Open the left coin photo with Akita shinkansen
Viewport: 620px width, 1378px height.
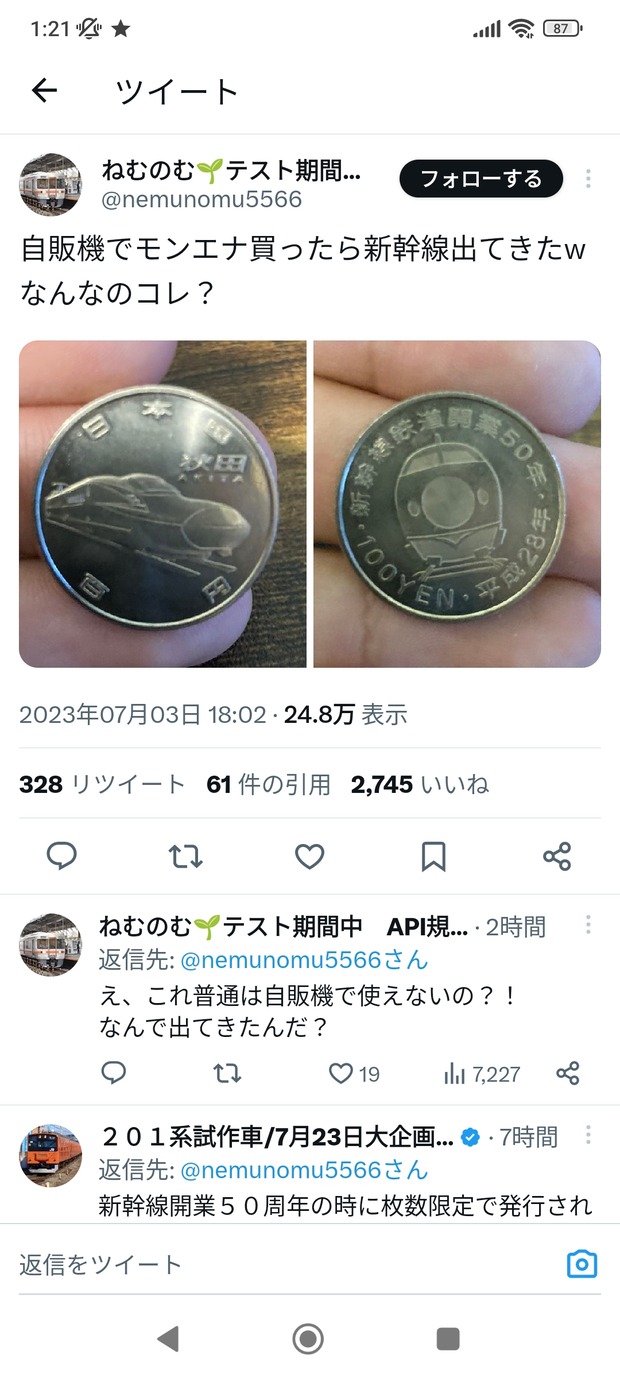(163, 504)
